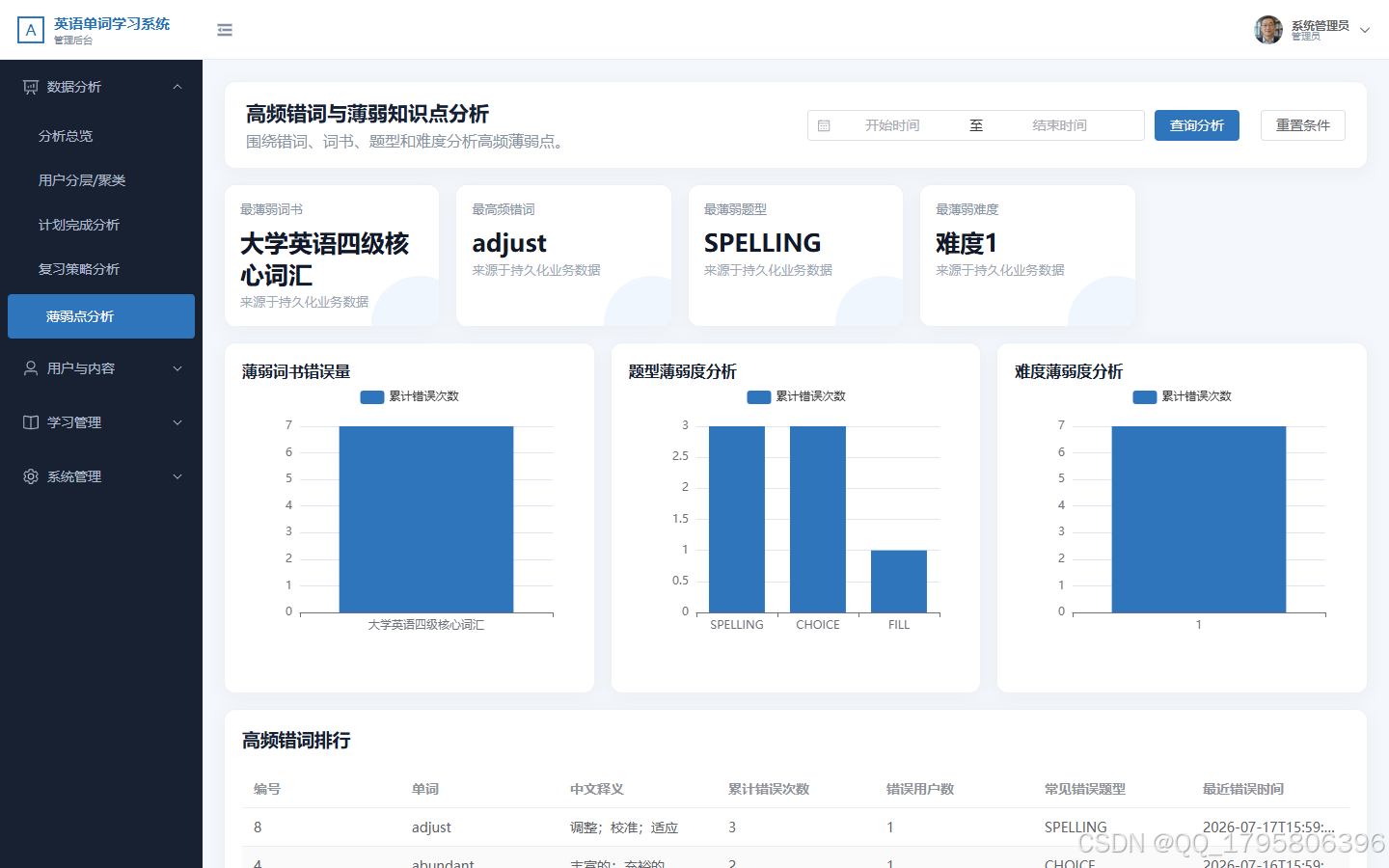This screenshot has height=868, width=1389.
Task: Click the difficulty 1 bar in 难度薄弱度分析
Action: (1199, 519)
